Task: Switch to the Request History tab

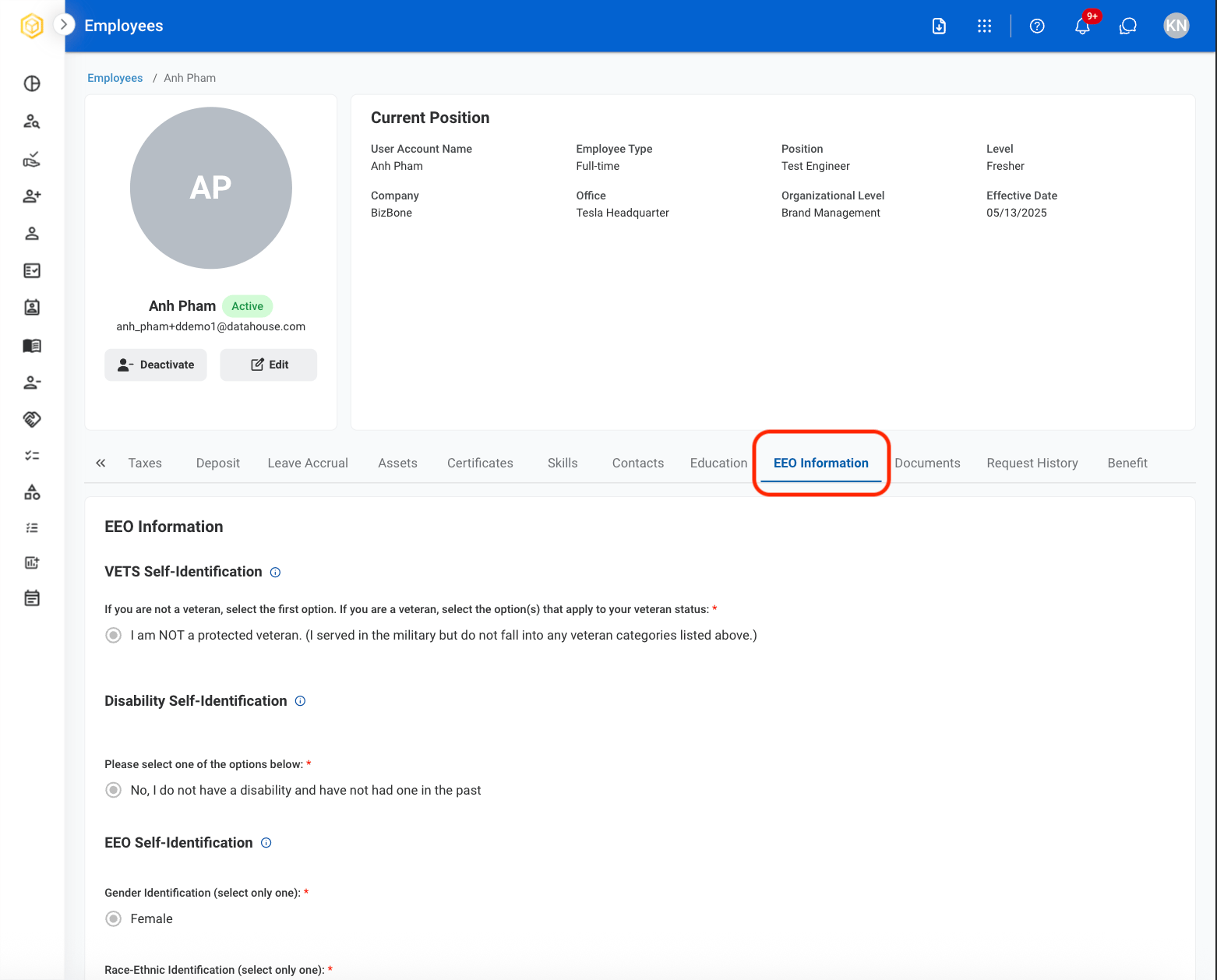Action: [x=1032, y=463]
